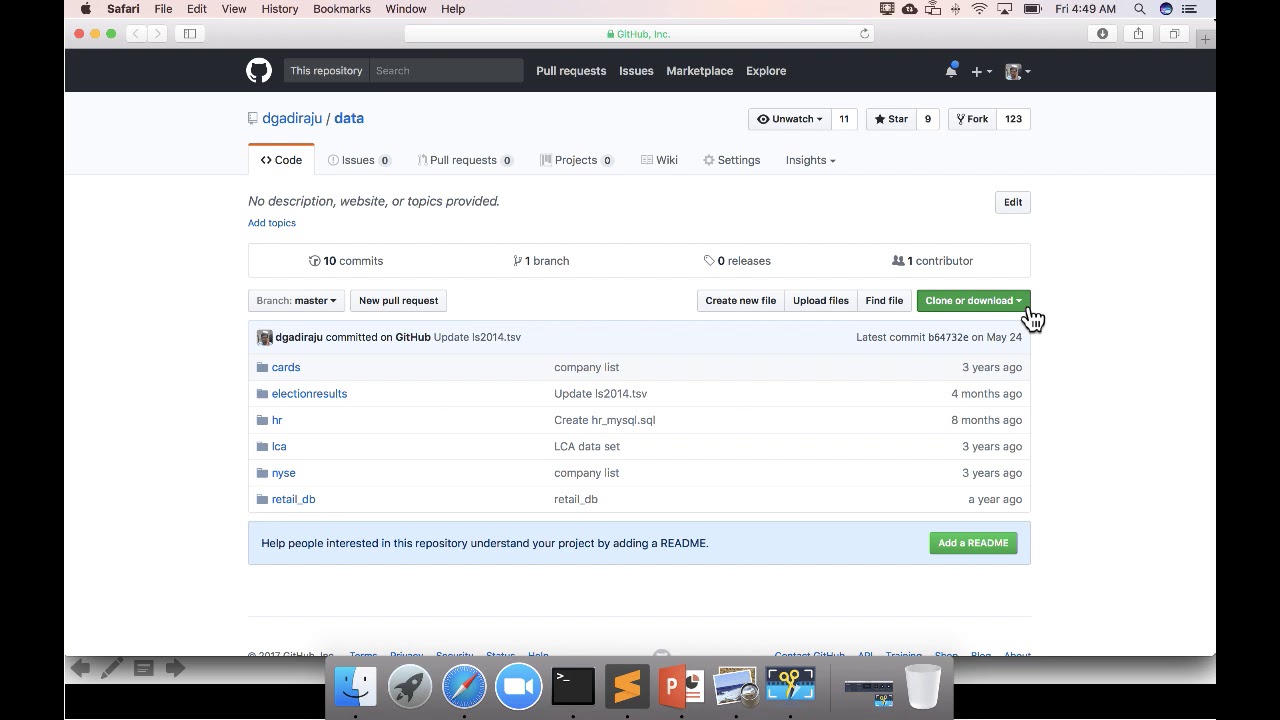Open the electionresults folder
This screenshot has width=1280, height=720.
tap(309, 394)
